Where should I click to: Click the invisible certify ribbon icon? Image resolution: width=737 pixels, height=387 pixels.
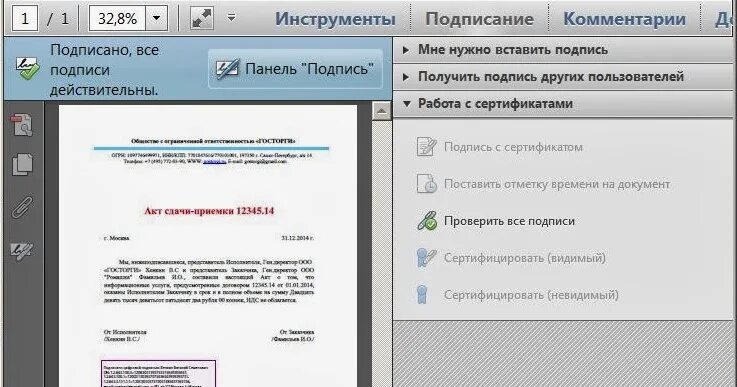pyautogui.click(x=422, y=294)
